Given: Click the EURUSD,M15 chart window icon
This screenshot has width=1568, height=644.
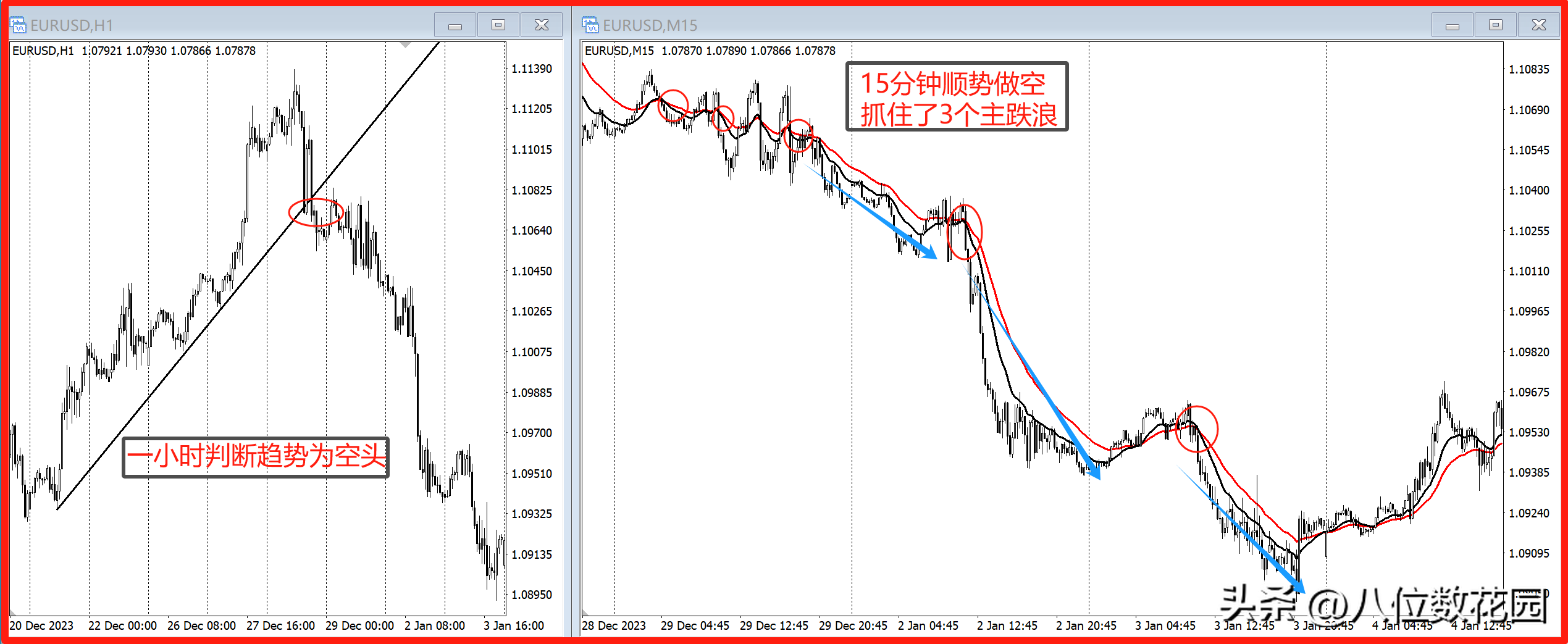Looking at the screenshot, I should [x=590, y=25].
